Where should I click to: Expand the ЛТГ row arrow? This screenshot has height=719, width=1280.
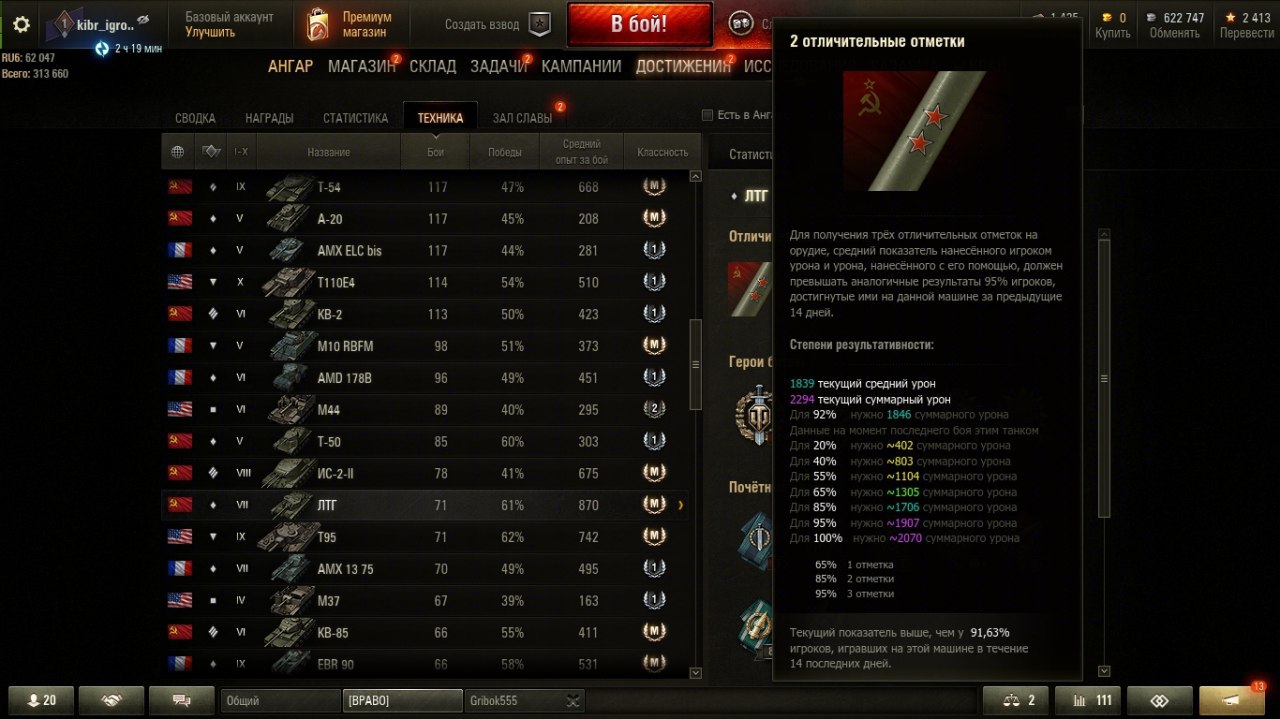681,505
